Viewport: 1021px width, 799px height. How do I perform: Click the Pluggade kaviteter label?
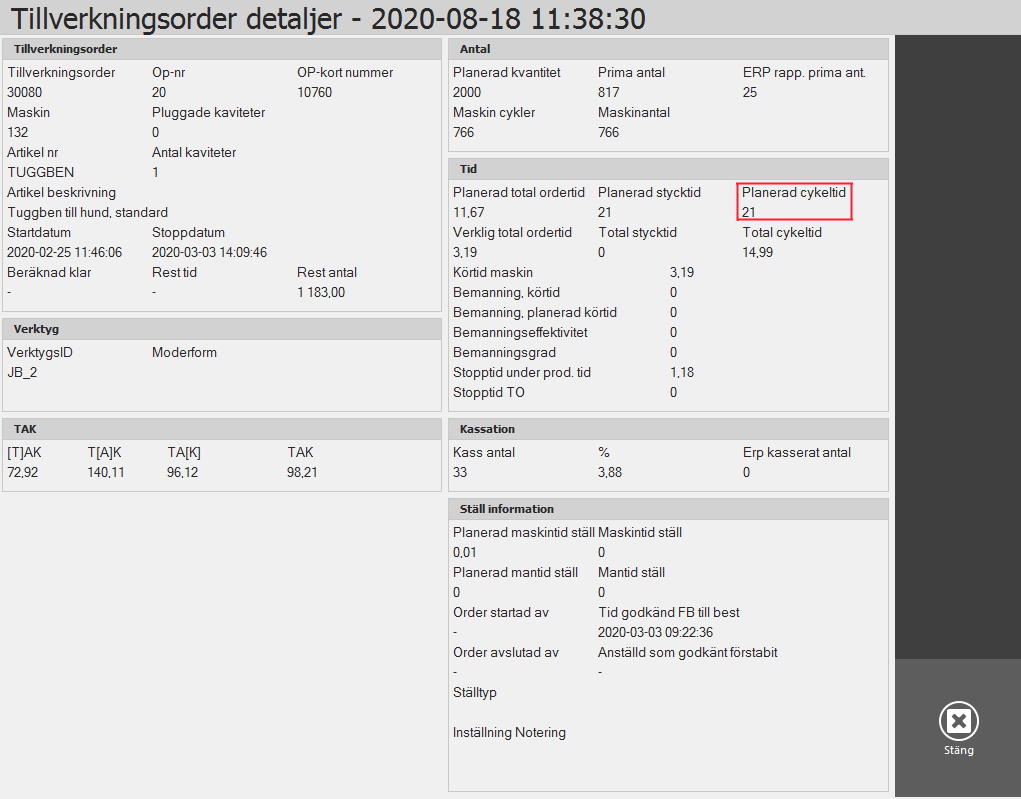pos(208,112)
